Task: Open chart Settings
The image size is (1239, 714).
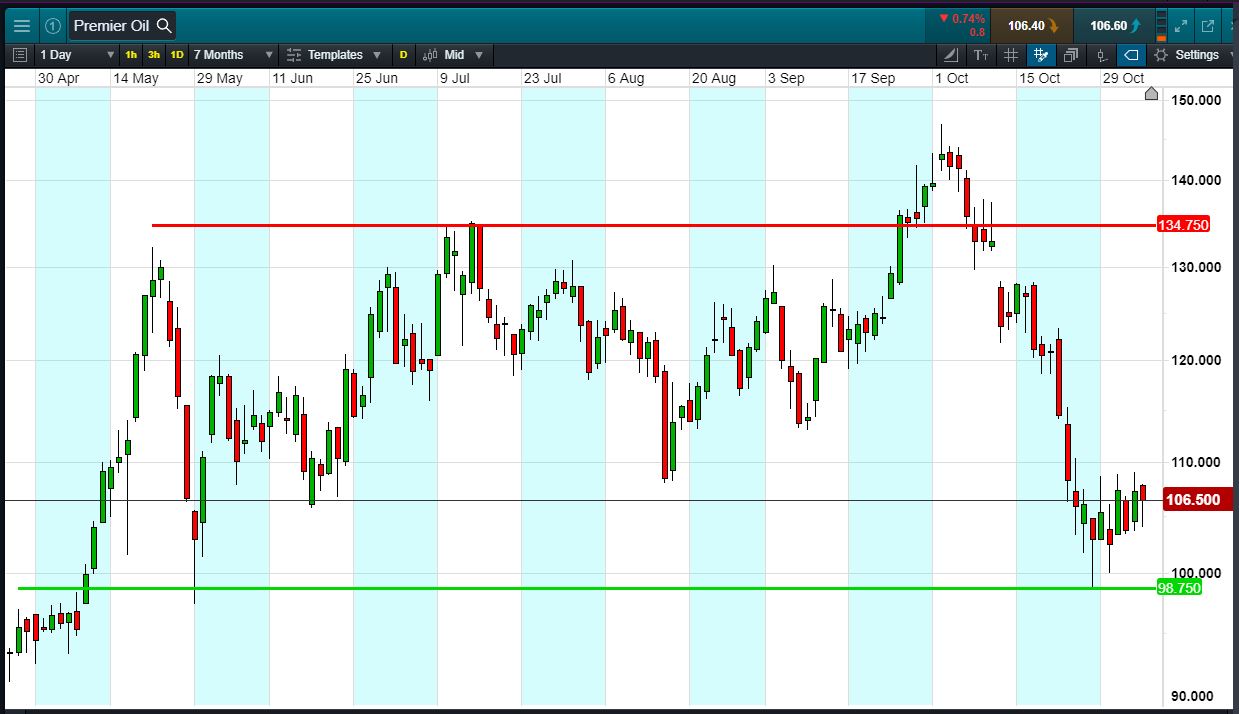Action: click(x=1187, y=55)
